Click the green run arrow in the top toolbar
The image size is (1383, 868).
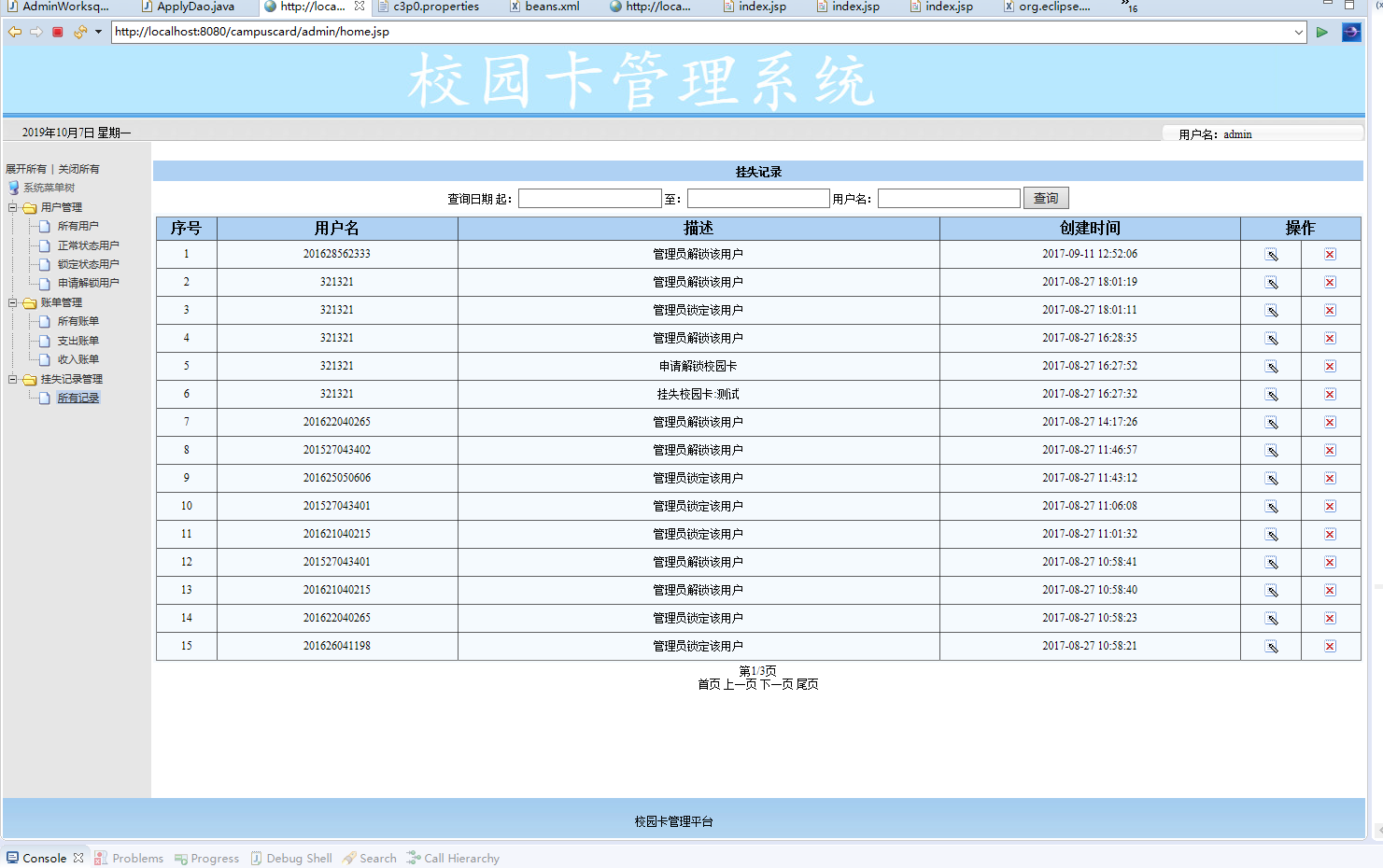(1321, 32)
